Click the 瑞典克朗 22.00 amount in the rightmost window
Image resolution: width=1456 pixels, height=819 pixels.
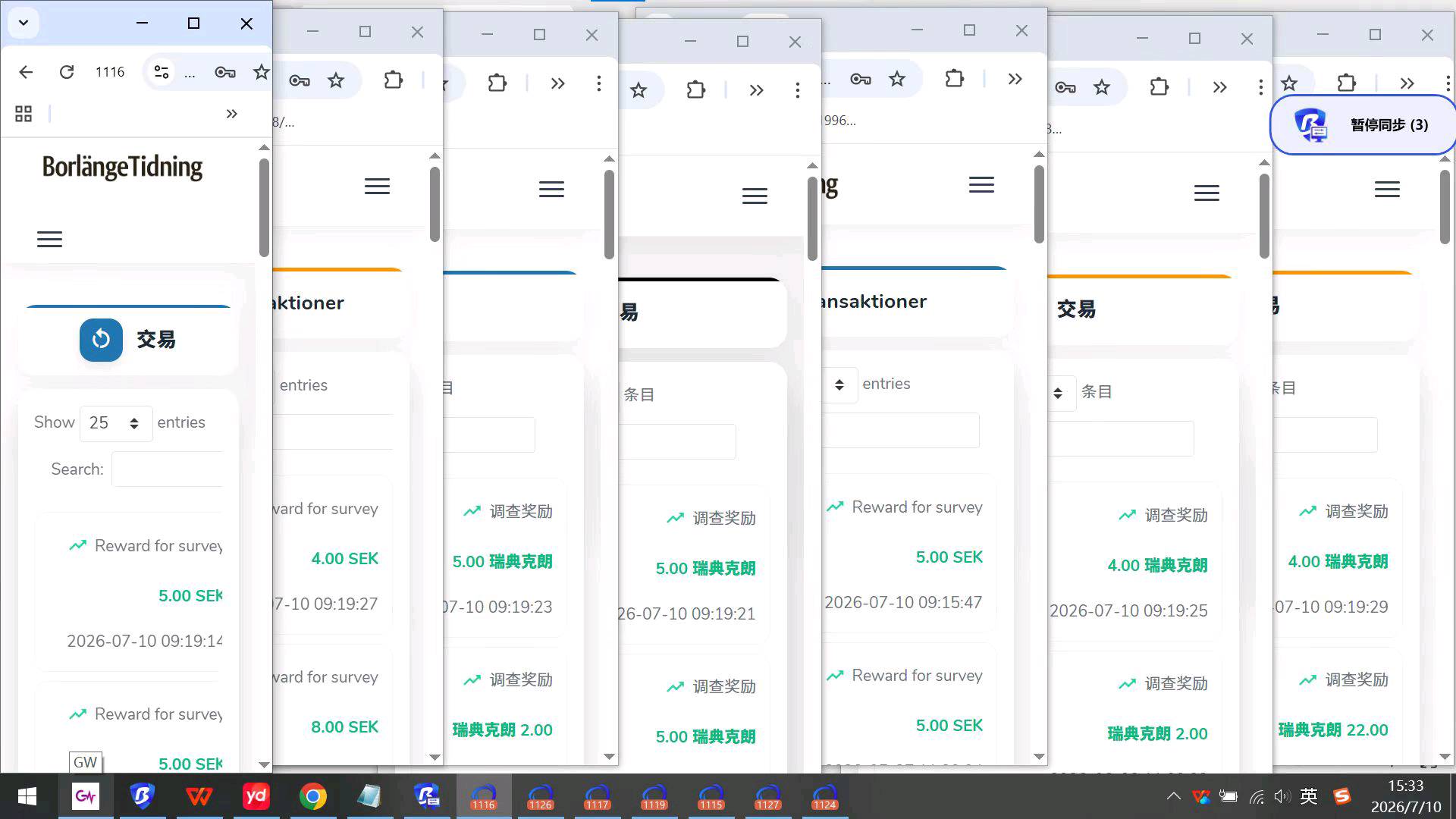(x=1333, y=730)
